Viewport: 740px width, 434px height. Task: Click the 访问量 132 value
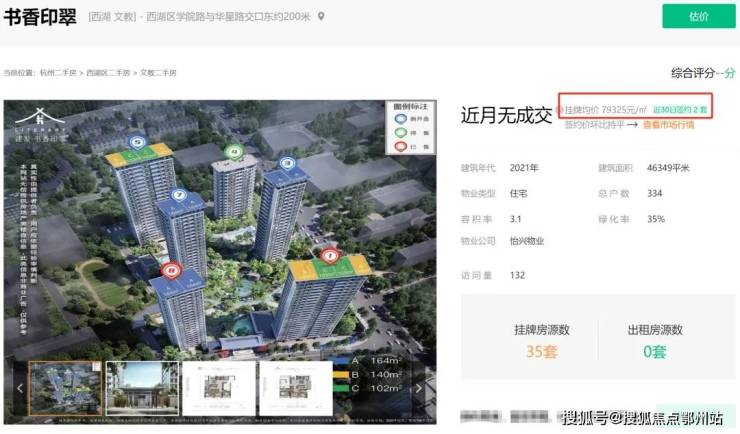pos(517,275)
